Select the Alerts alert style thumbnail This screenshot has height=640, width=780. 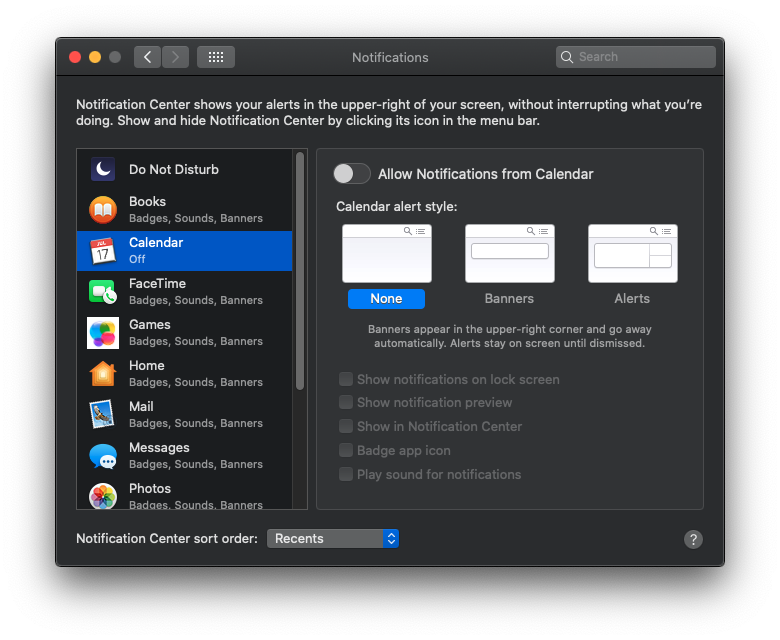coord(632,254)
